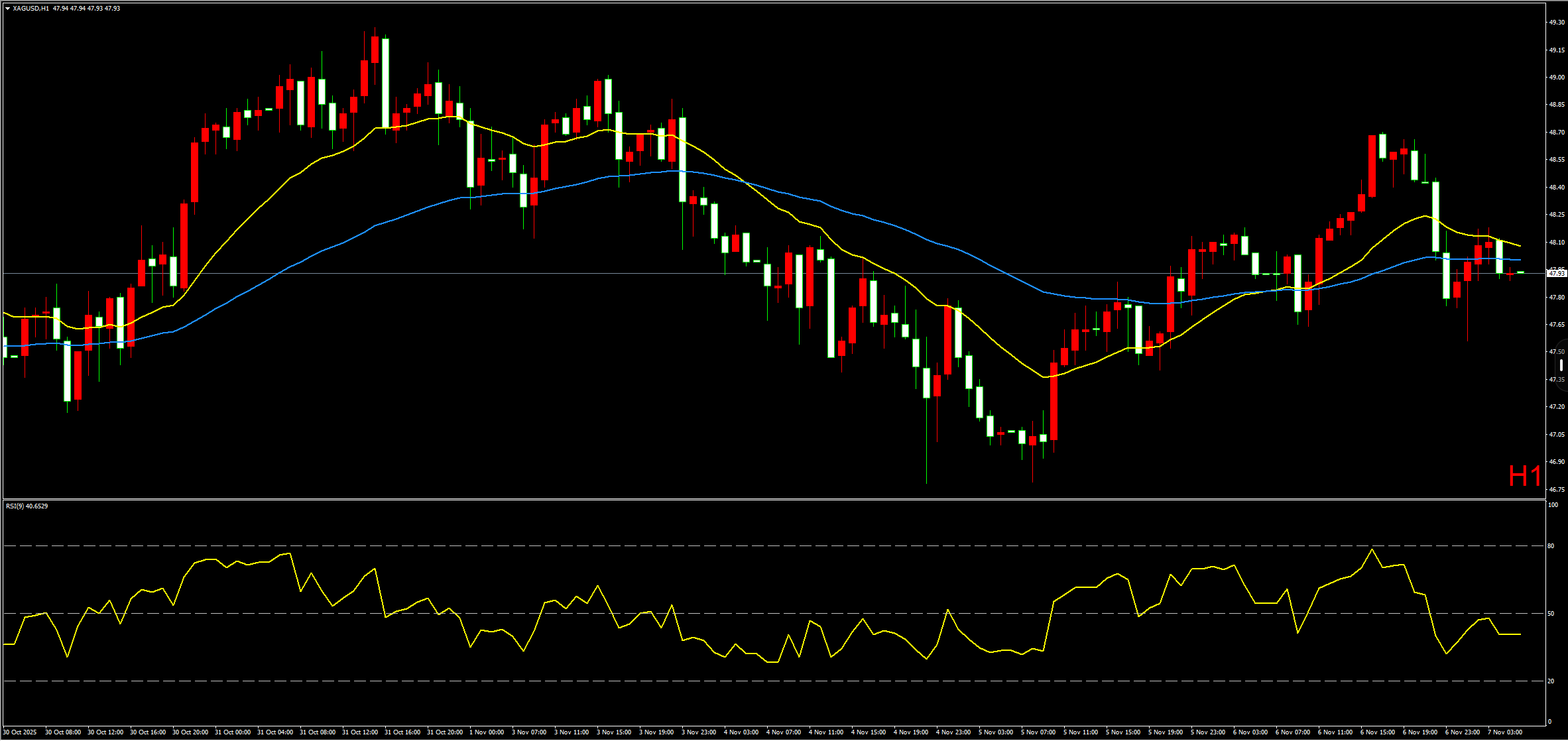Click the 7 Nov 03:00 time label
The height and width of the screenshot is (741, 1568).
[x=1505, y=732]
